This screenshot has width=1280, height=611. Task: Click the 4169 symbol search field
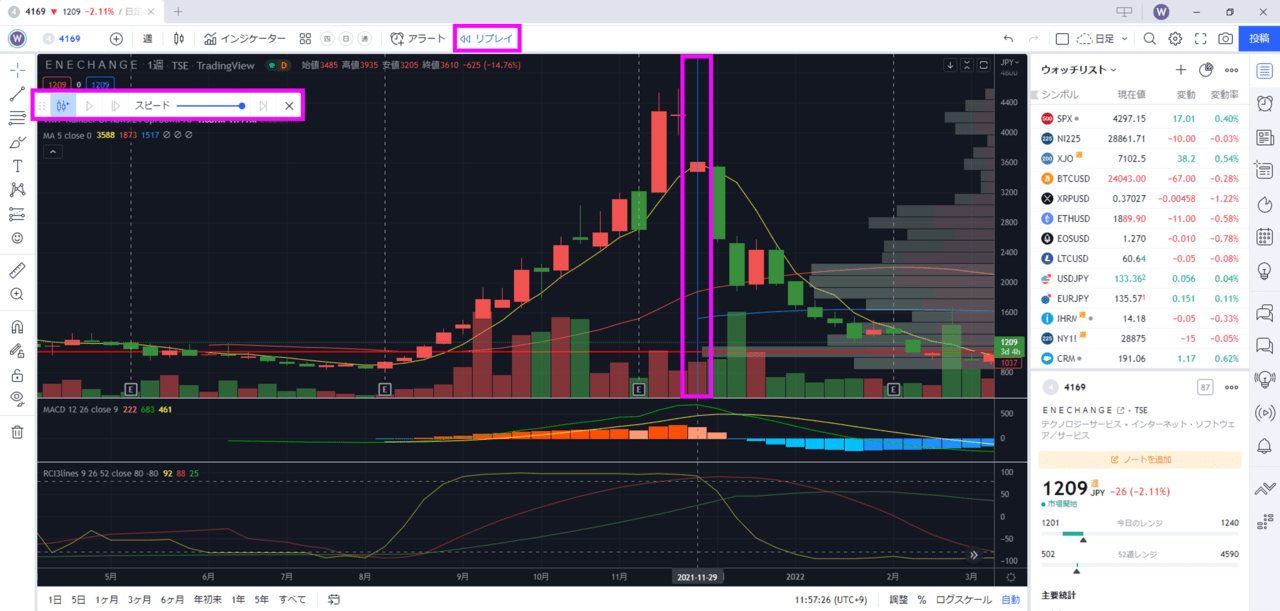(x=62, y=39)
